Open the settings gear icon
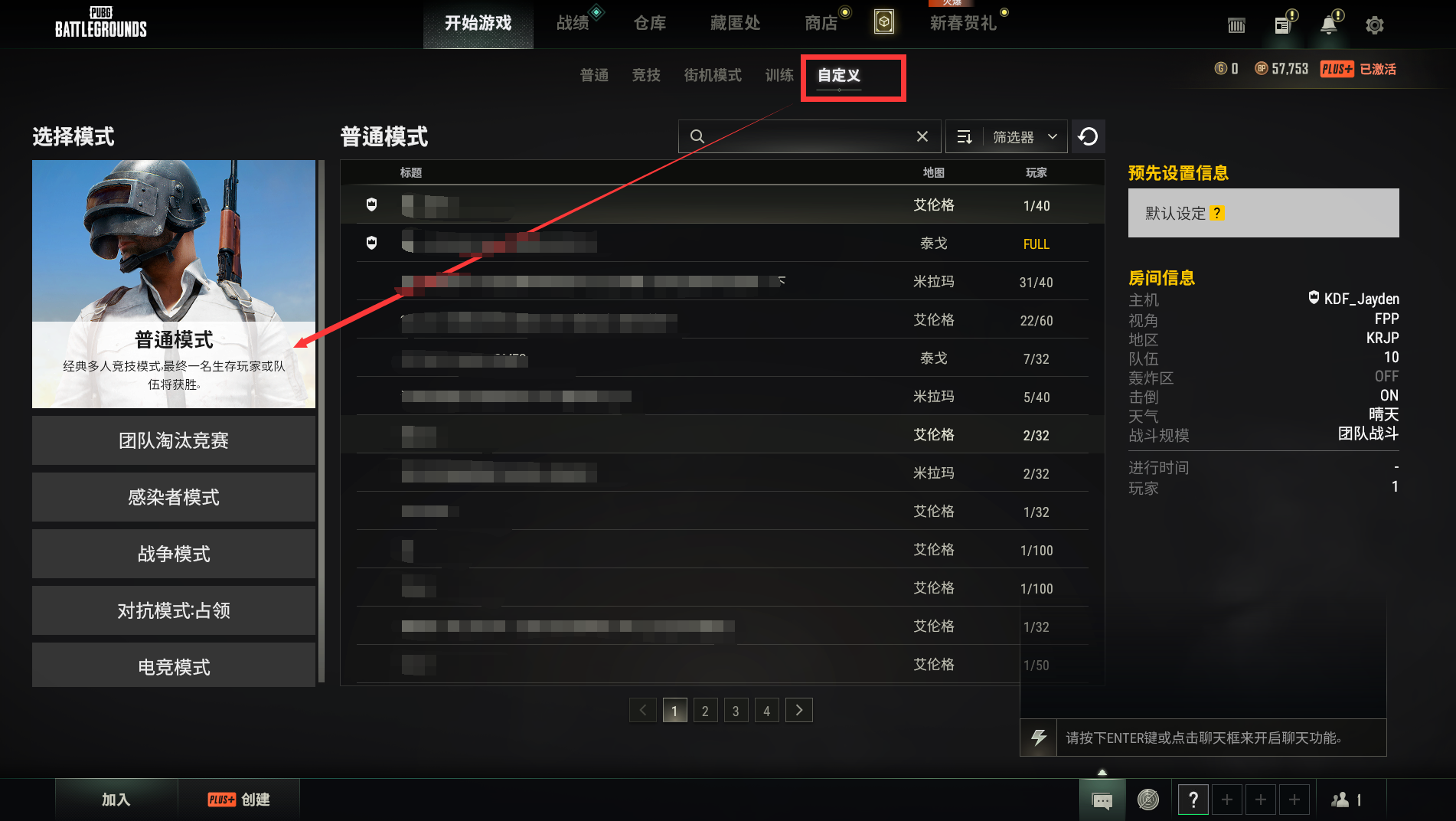The image size is (1456, 821). (1374, 25)
